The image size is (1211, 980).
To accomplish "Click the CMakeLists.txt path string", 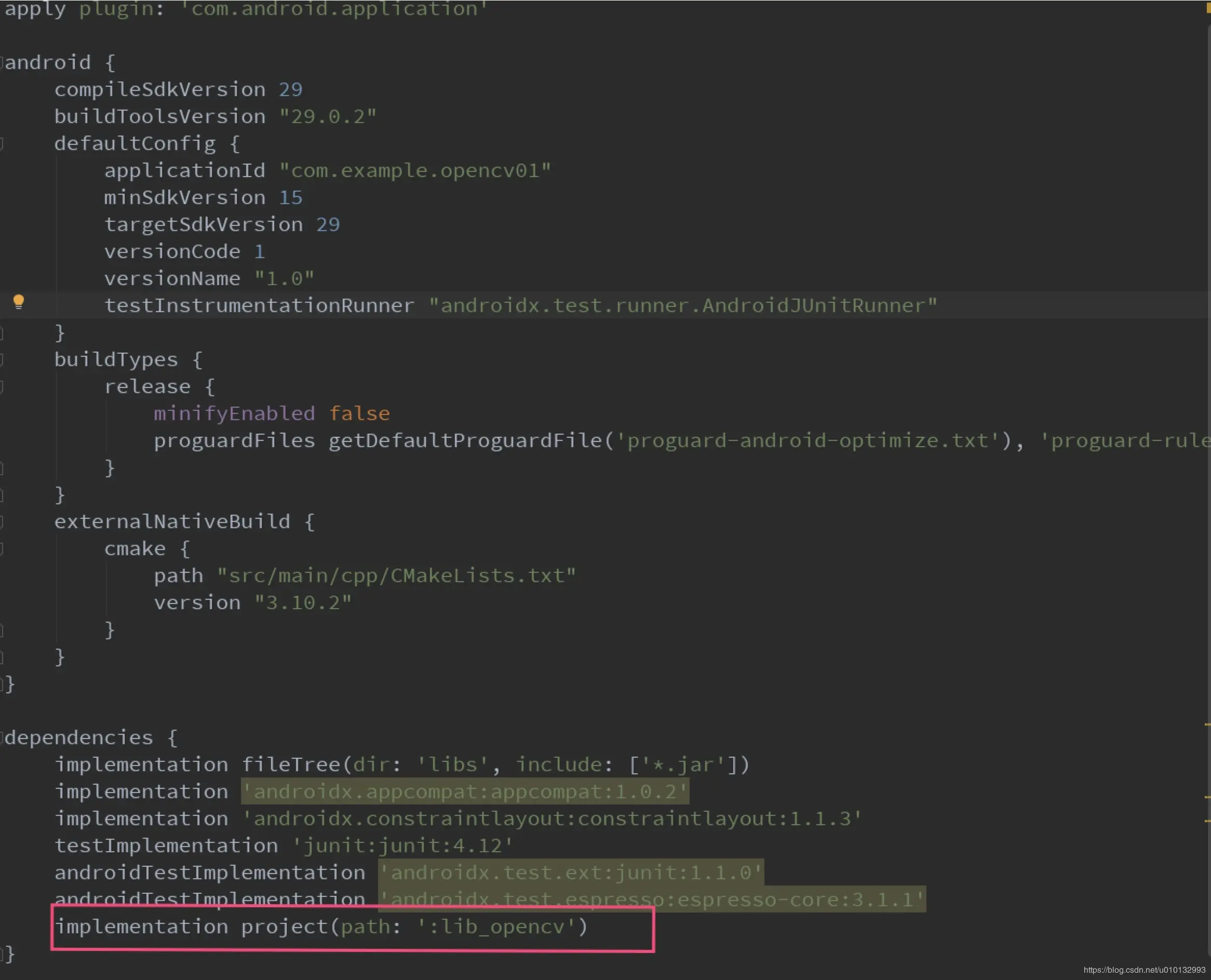I will tap(396, 575).
